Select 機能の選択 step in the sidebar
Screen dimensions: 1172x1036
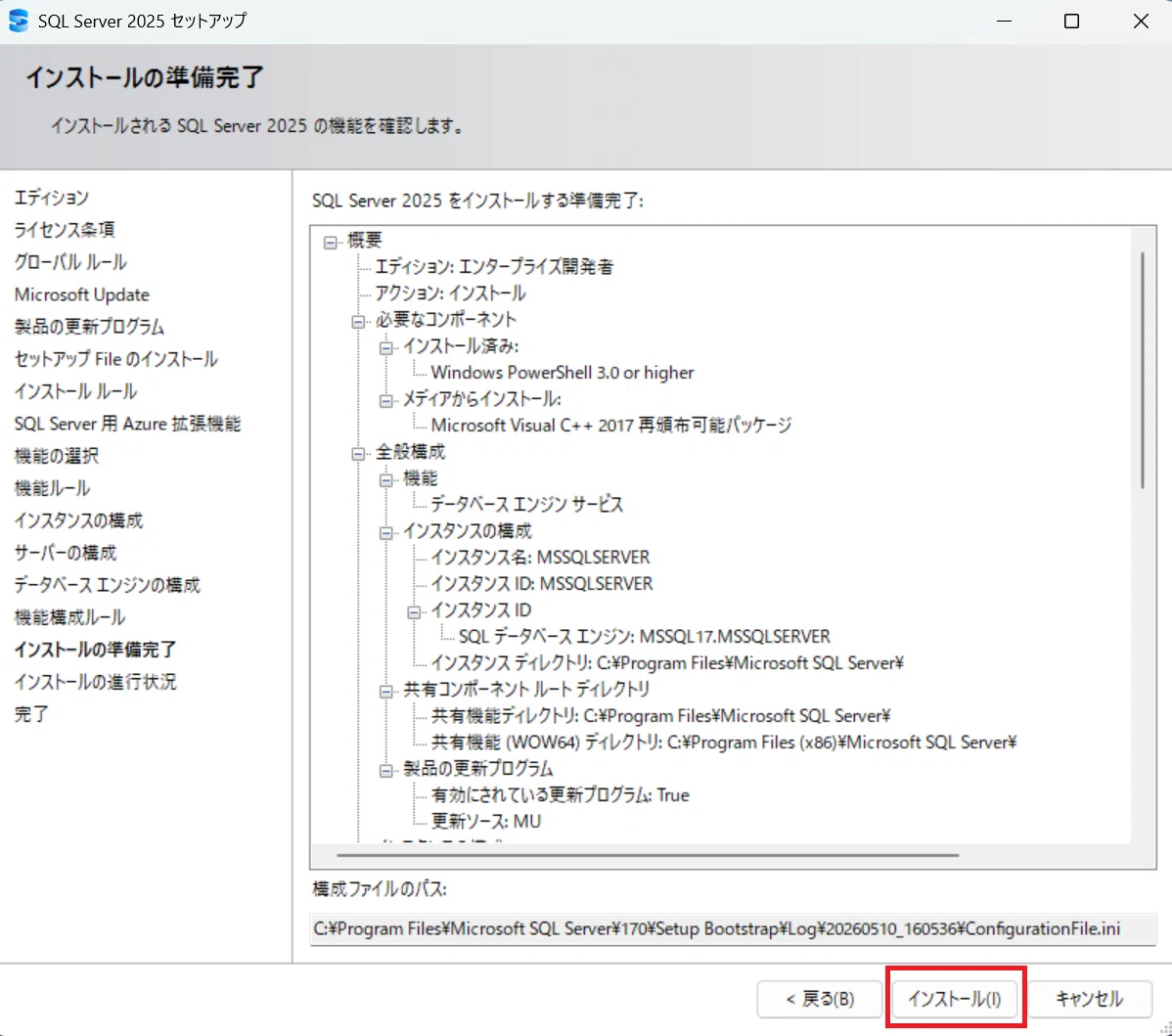(56, 456)
